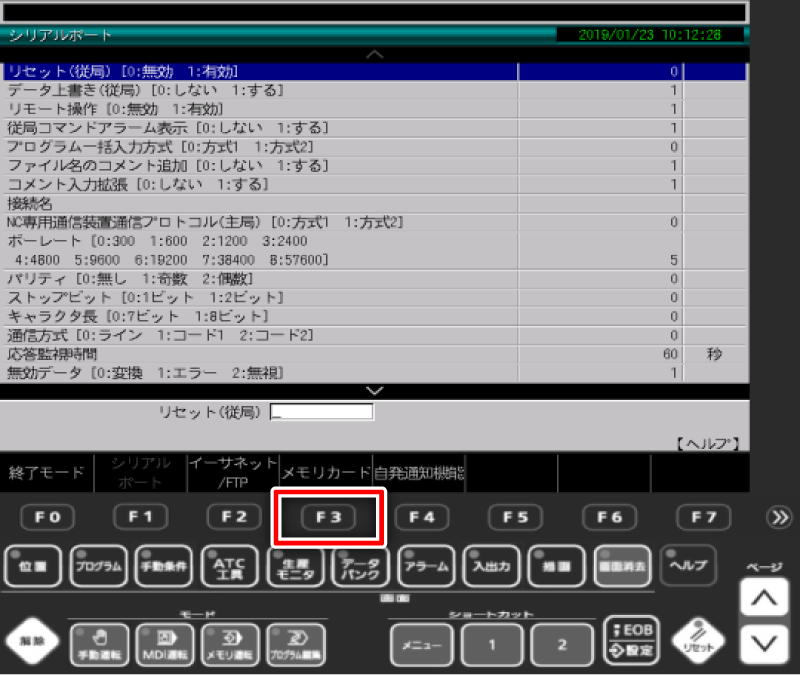Open the アラーム alarm screen
Image resolution: width=800 pixels, height=675 pixels.
pos(426,566)
